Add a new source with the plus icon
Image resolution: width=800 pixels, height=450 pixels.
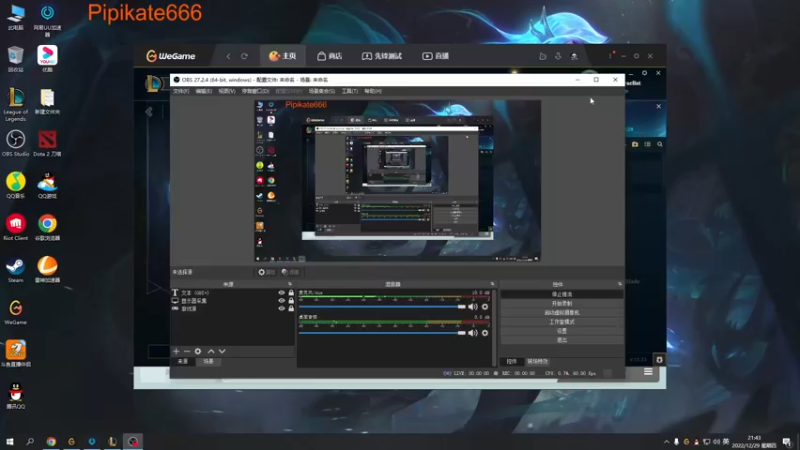click(176, 352)
